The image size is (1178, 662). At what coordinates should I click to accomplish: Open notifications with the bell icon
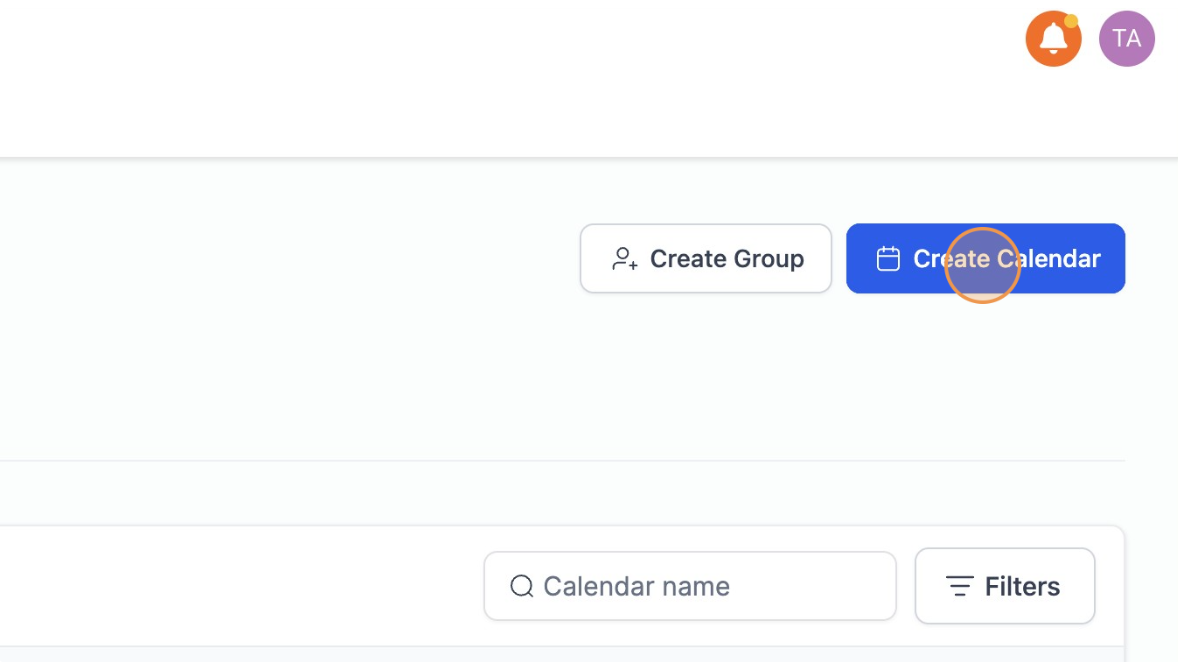(x=1053, y=39)
